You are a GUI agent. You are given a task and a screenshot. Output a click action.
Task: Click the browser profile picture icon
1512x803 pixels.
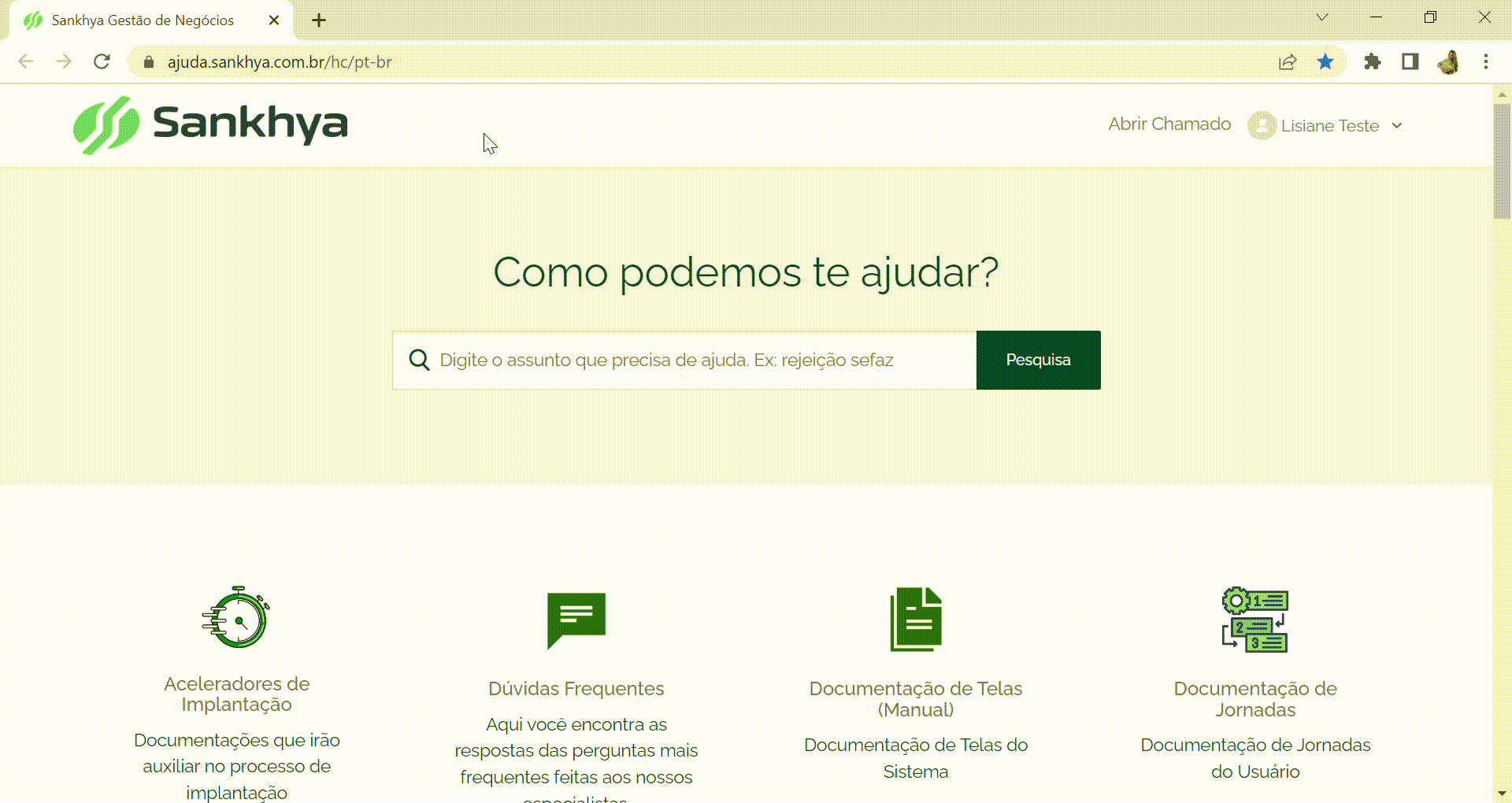(1448, 61)
